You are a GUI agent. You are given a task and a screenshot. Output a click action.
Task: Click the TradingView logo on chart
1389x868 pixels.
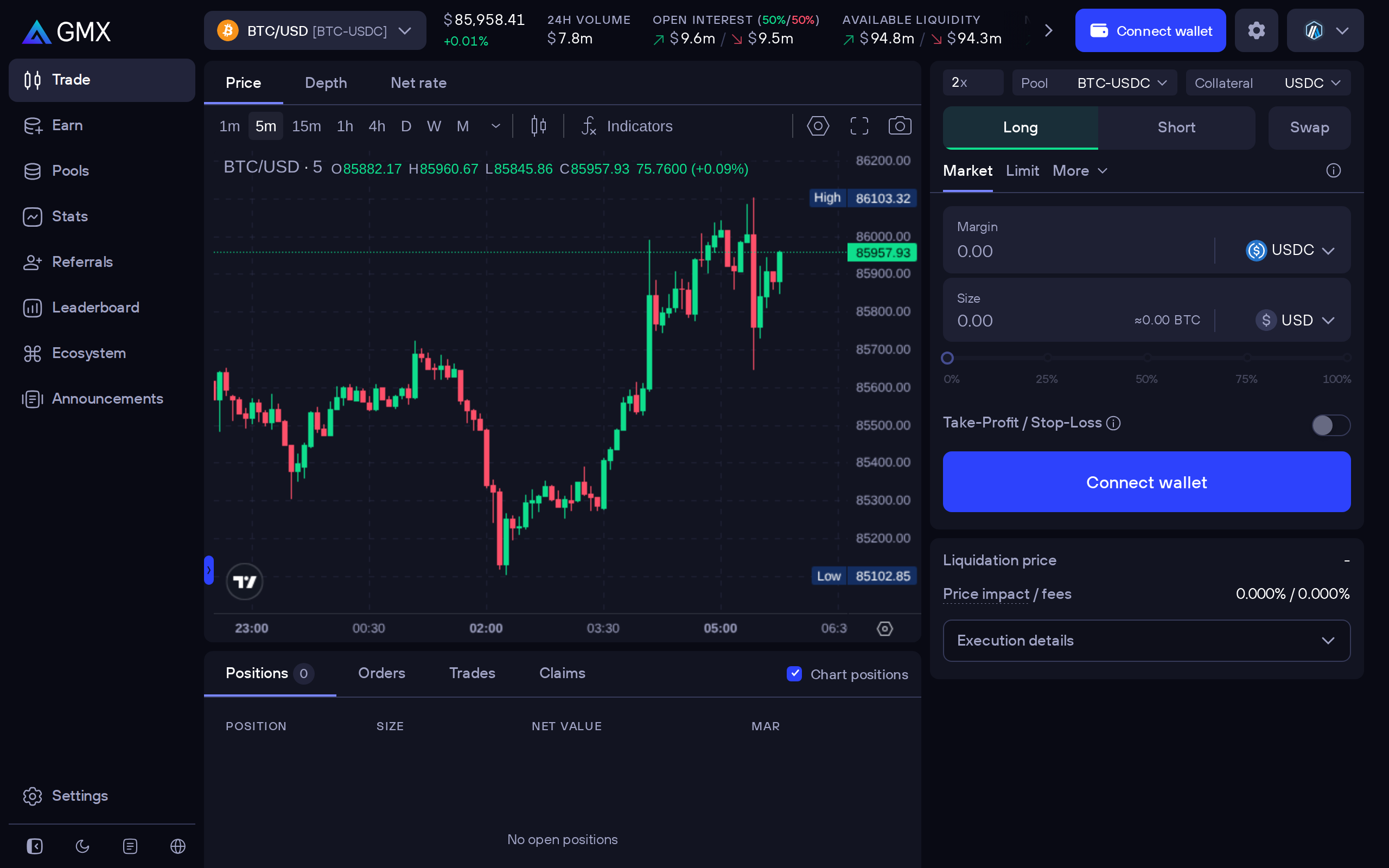coord(245,582)
